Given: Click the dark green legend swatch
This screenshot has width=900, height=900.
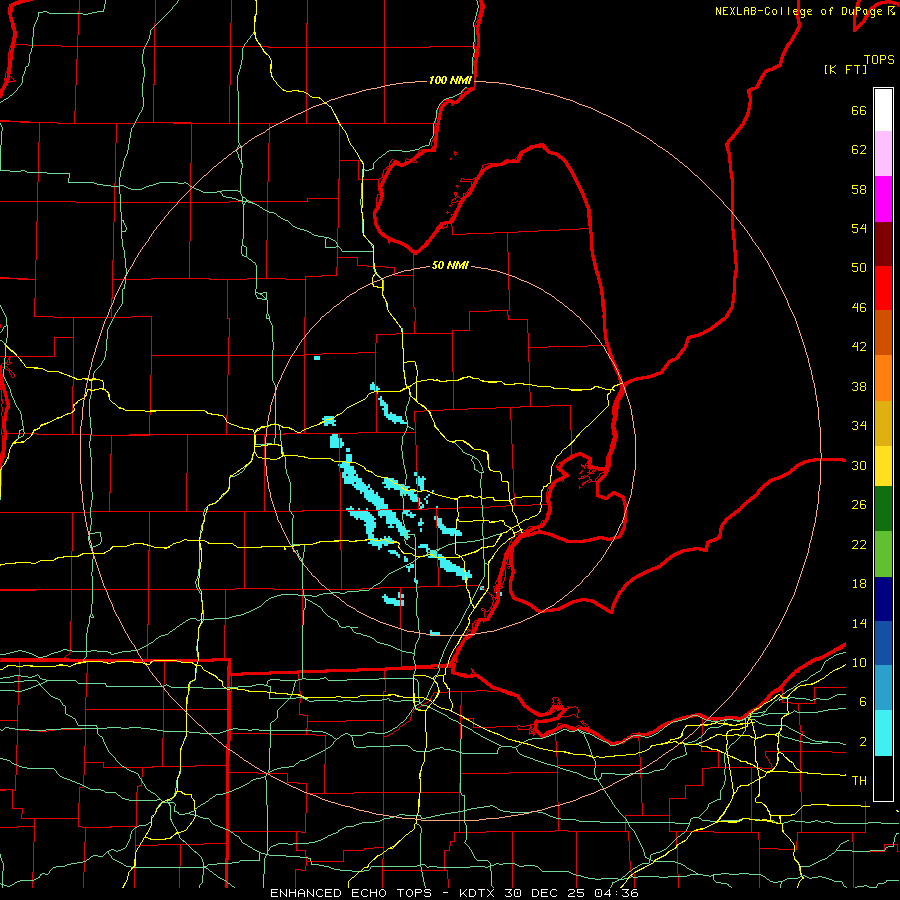Looking at the screenshot, I should (883, 509).
